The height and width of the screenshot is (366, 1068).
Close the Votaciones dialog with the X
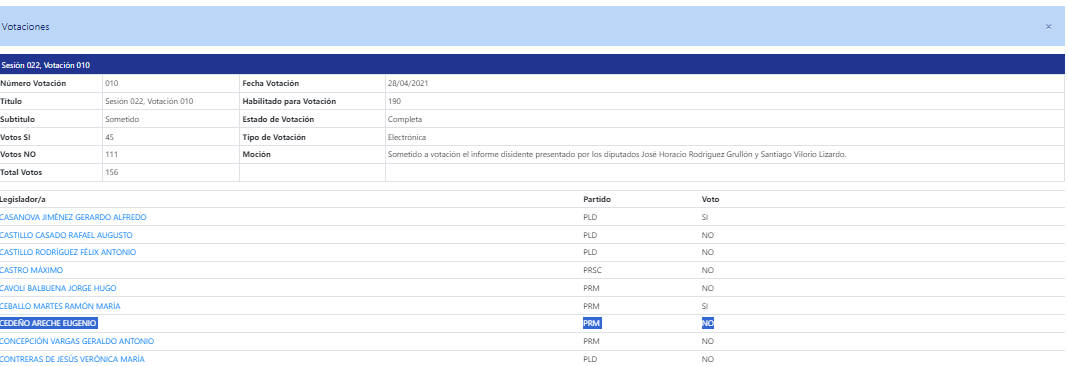click(1048, 27)
